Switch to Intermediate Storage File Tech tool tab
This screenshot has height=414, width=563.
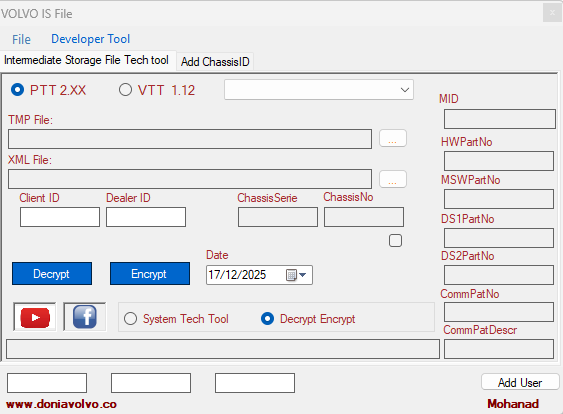coord(86,60)
